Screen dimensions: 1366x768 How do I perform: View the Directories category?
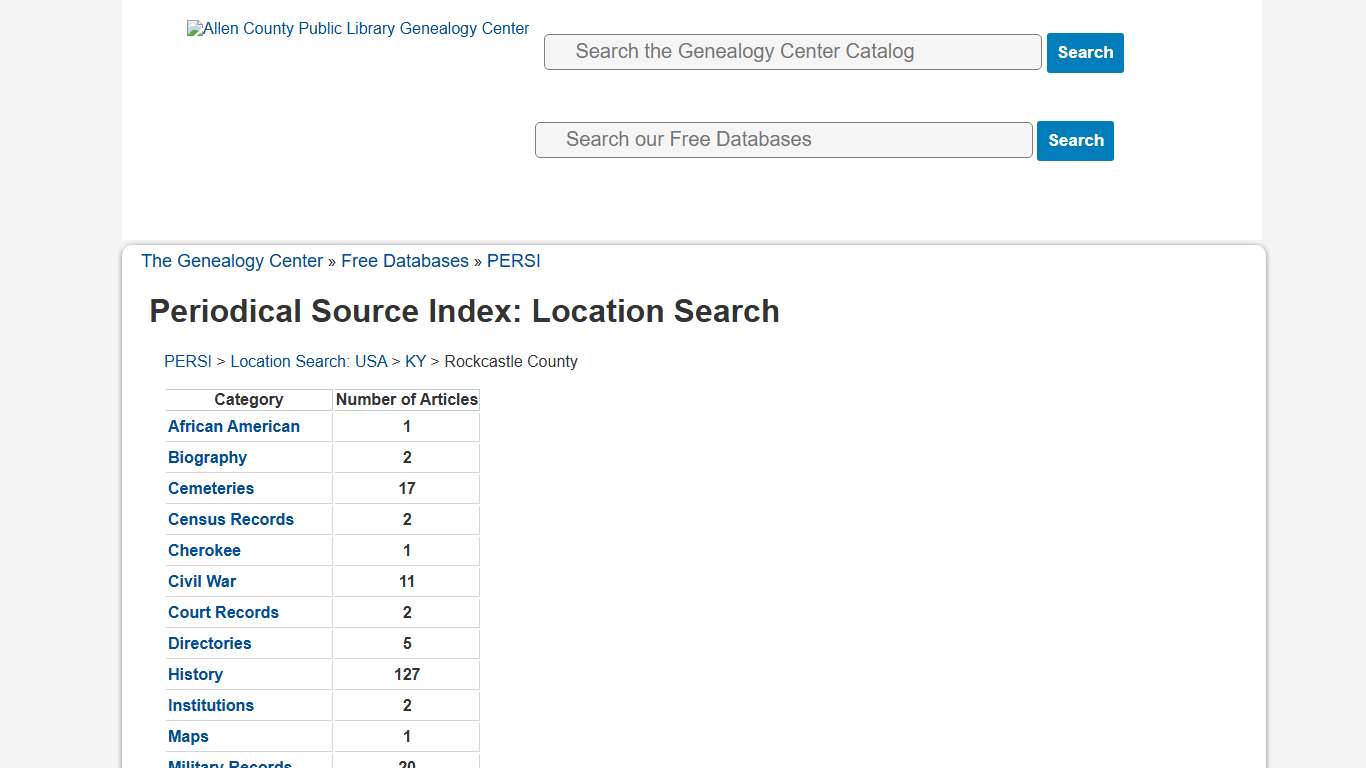point(209,643)
